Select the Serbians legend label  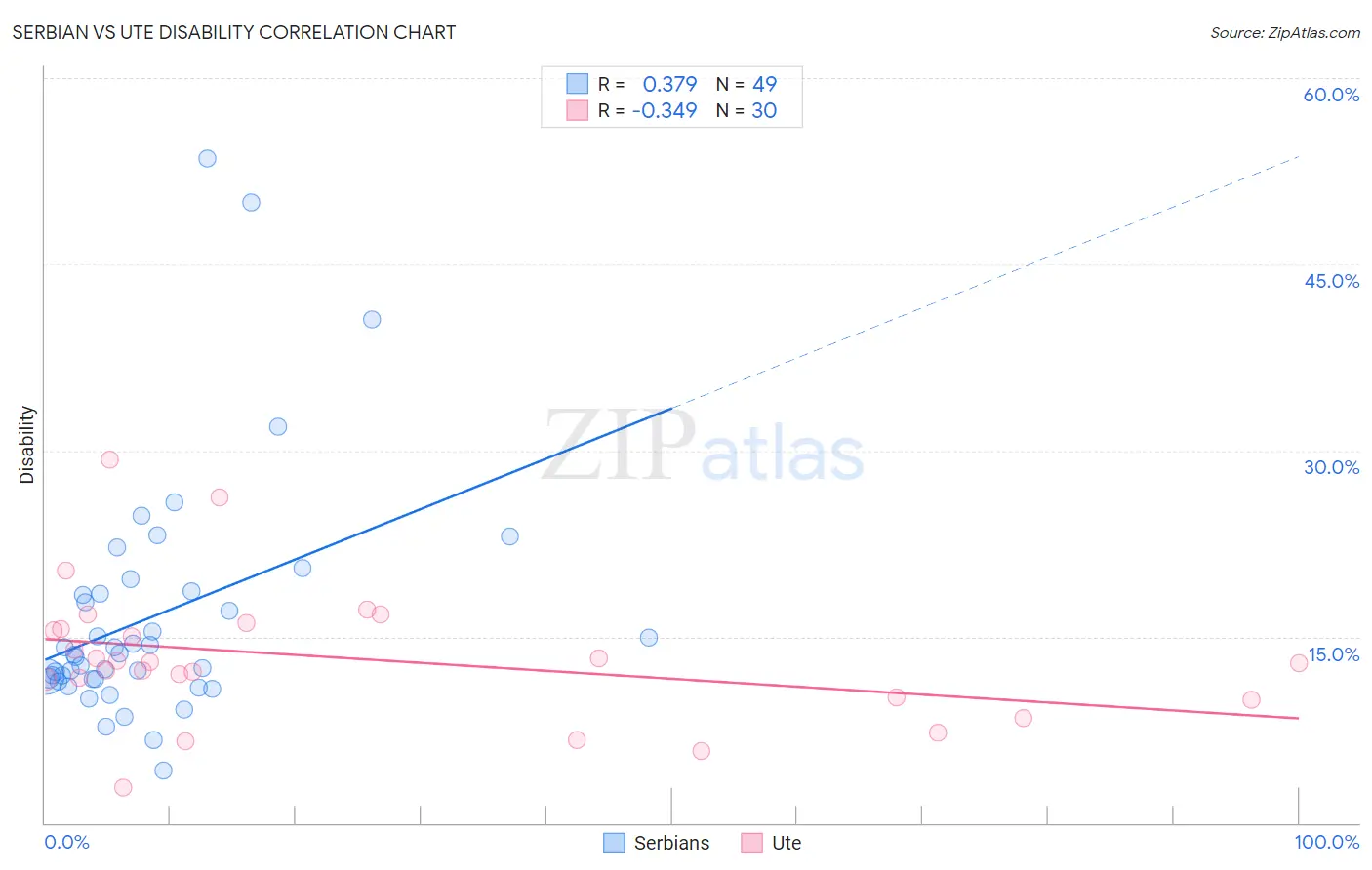click(671, 843)
